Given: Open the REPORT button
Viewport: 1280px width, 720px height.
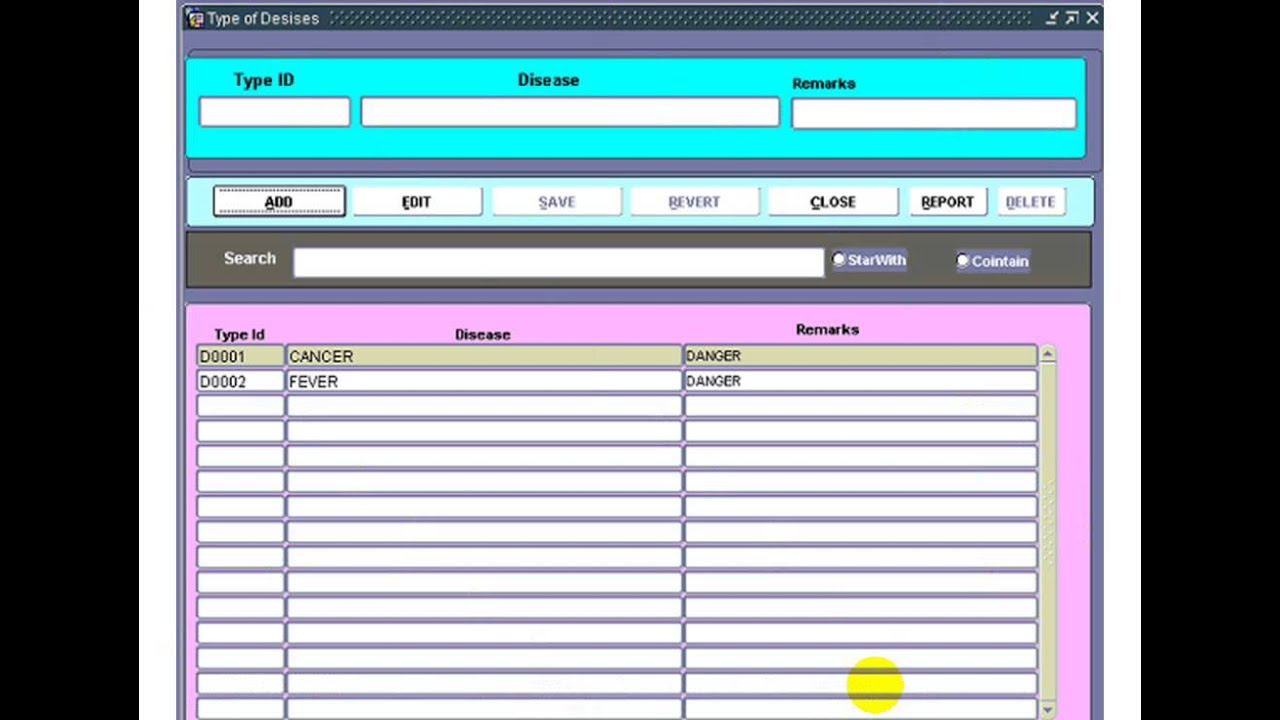Looking at the screenshot, I should coord(947,202).
